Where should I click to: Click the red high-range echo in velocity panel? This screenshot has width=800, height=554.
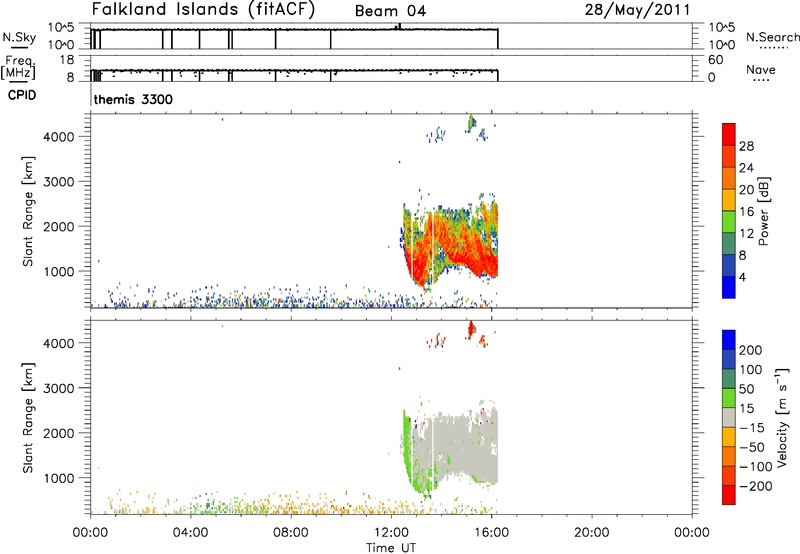pos(471,329)
